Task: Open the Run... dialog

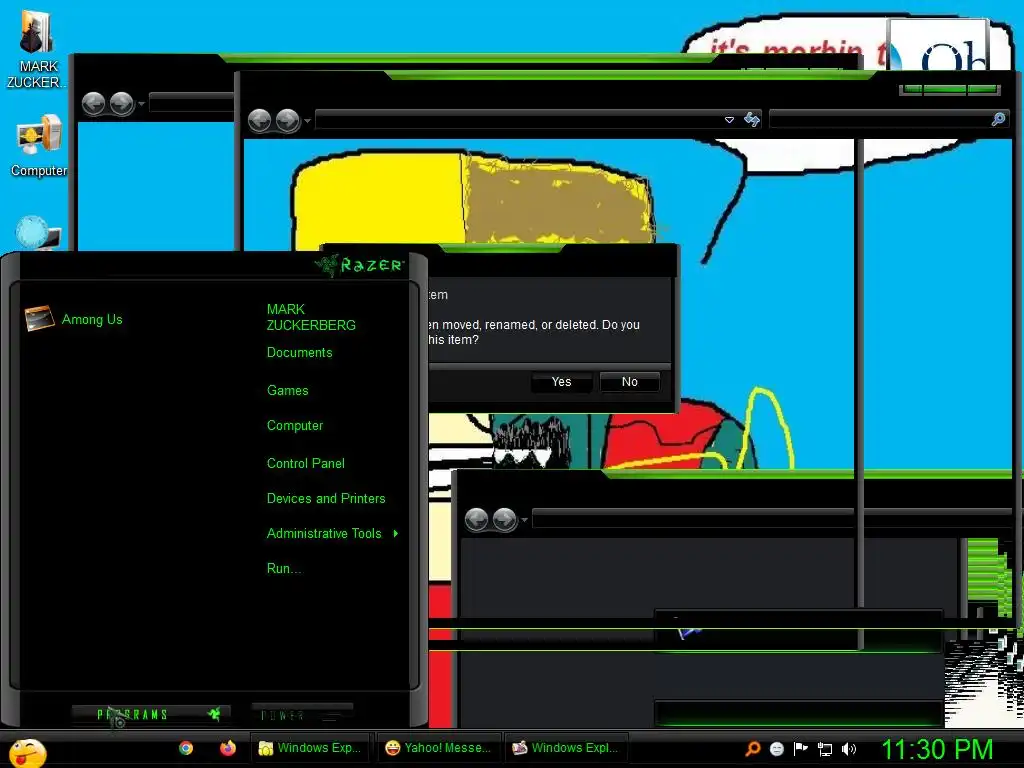Action: (x=284, y=569)
